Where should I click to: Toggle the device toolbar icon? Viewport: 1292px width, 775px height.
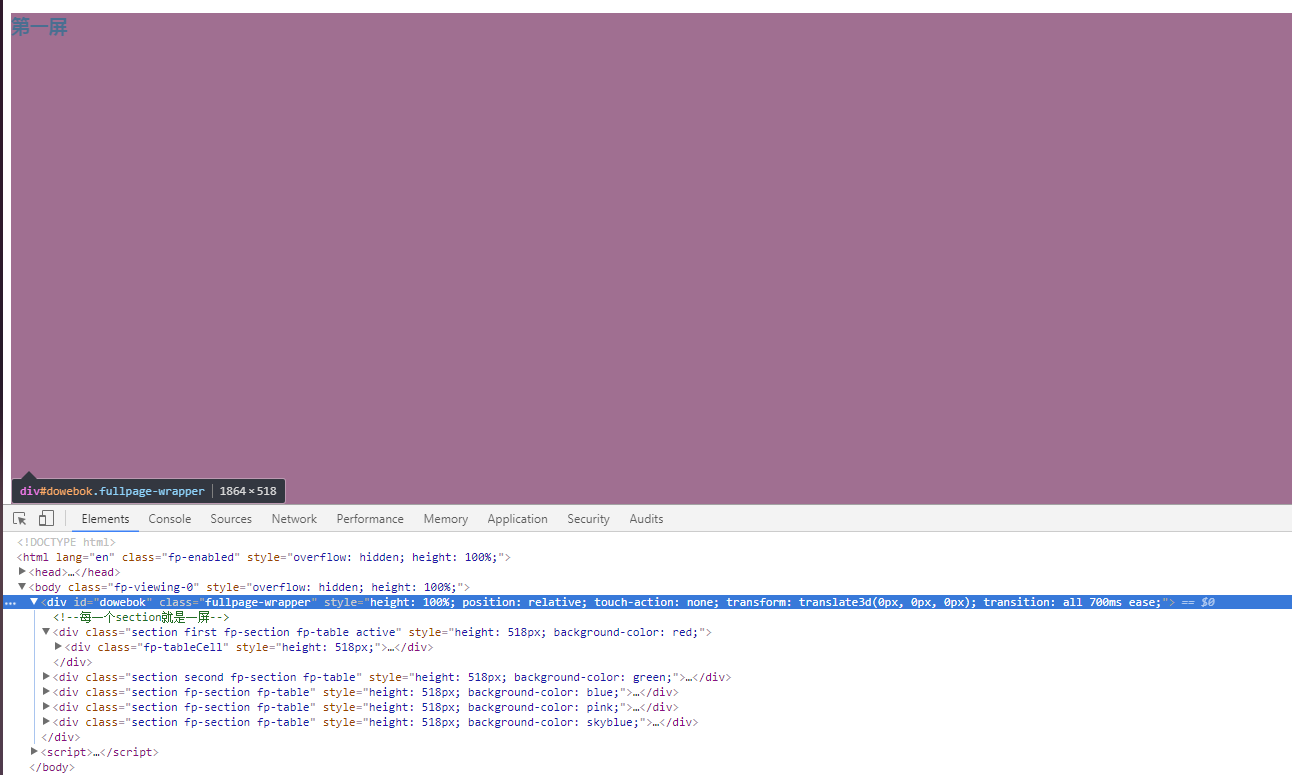click(x=46, y=518)
